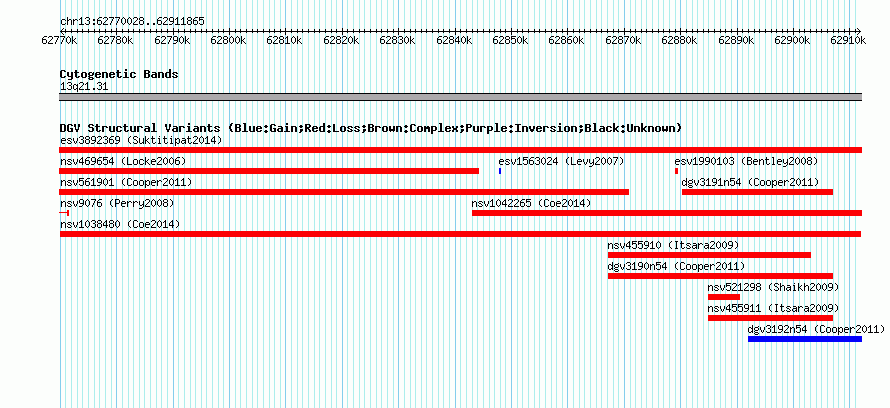Screen dimensions: 890x408
Task: Open the nsv469654 (Locke2006) label
Action: [x=123, y=161]
